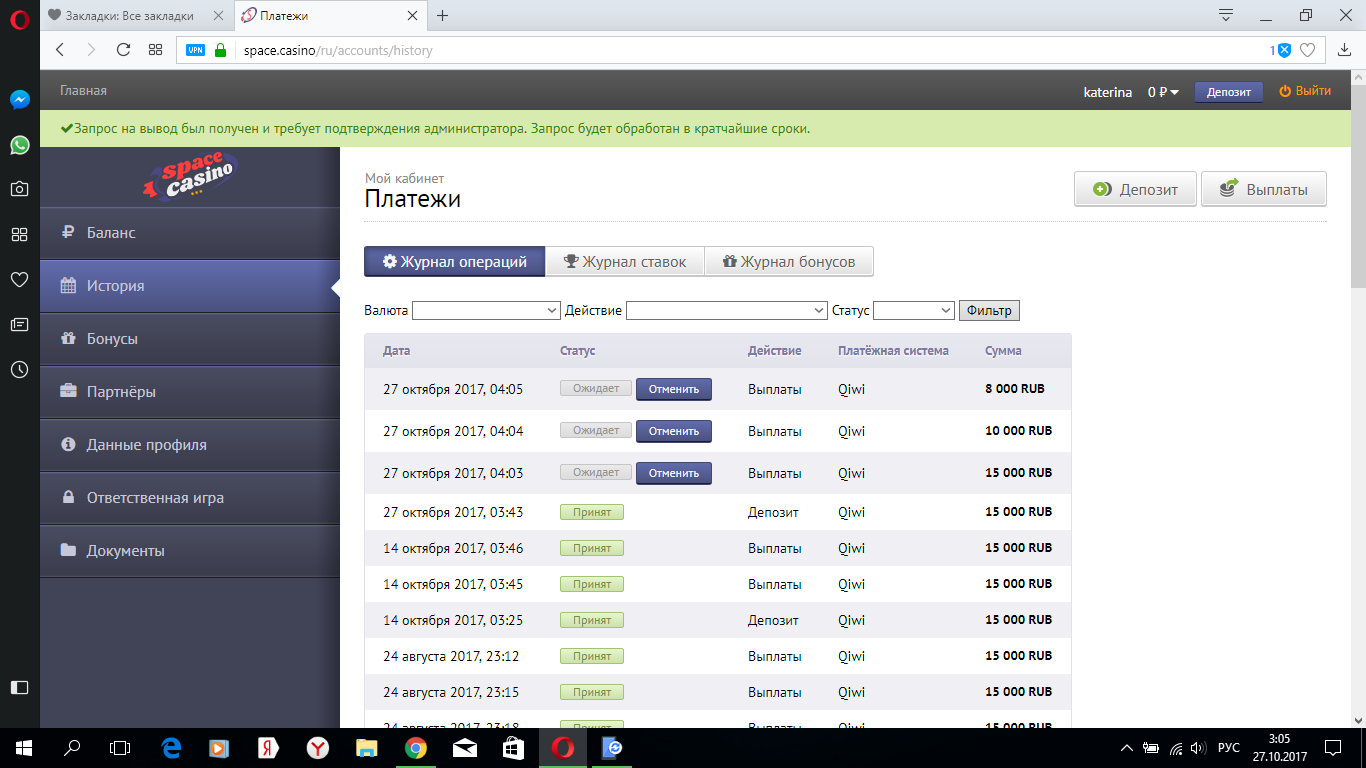Go to Бонусы in the left menu
Viewport: 1366px width, 768px height.
[190, 339]
